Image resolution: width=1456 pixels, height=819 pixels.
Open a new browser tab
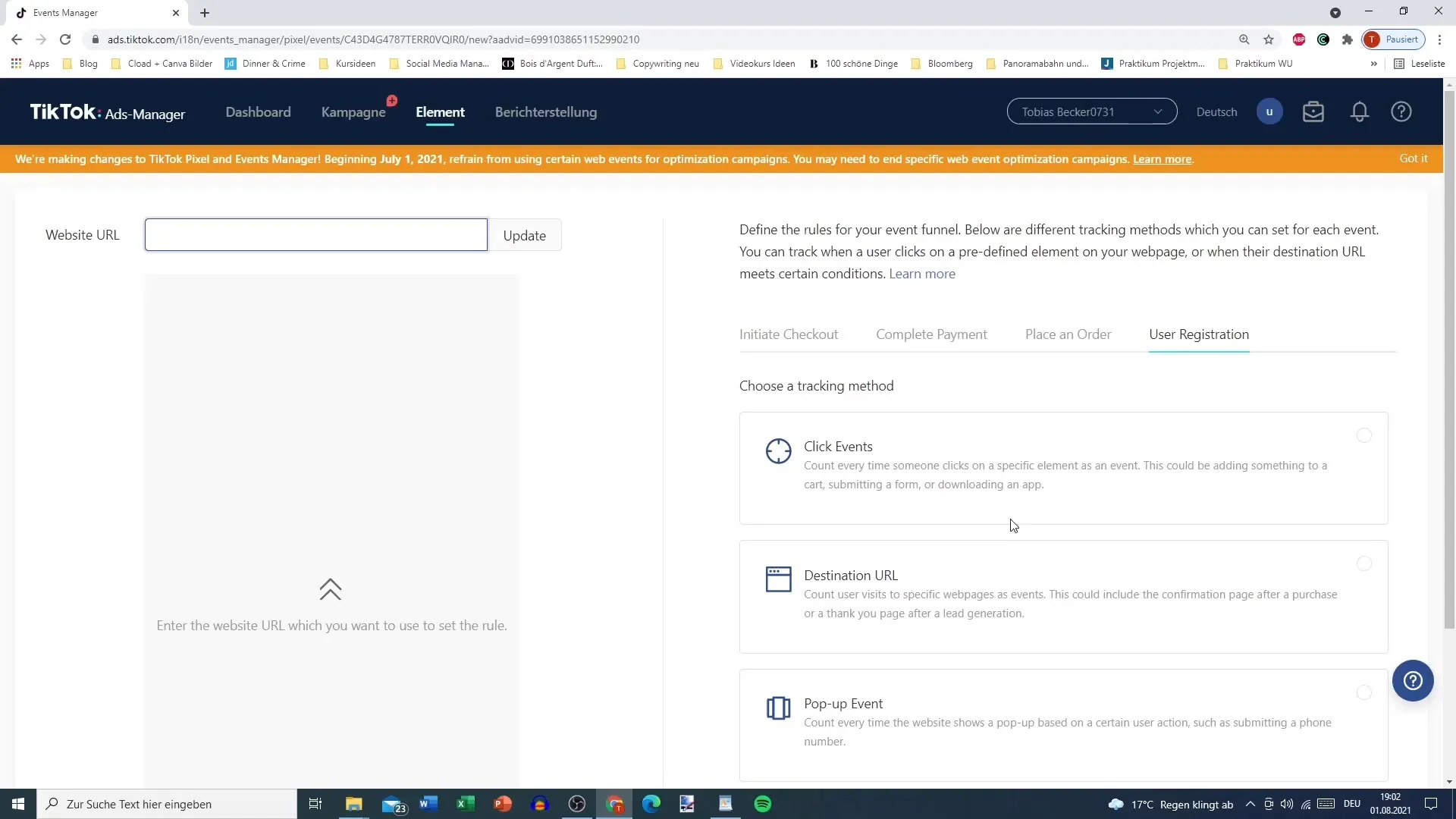(x=205, y=13)
